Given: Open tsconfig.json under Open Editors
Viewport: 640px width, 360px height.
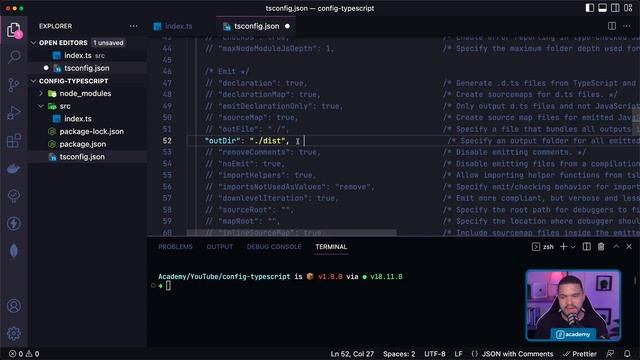Looking at the screenshot, I should 87,68.
